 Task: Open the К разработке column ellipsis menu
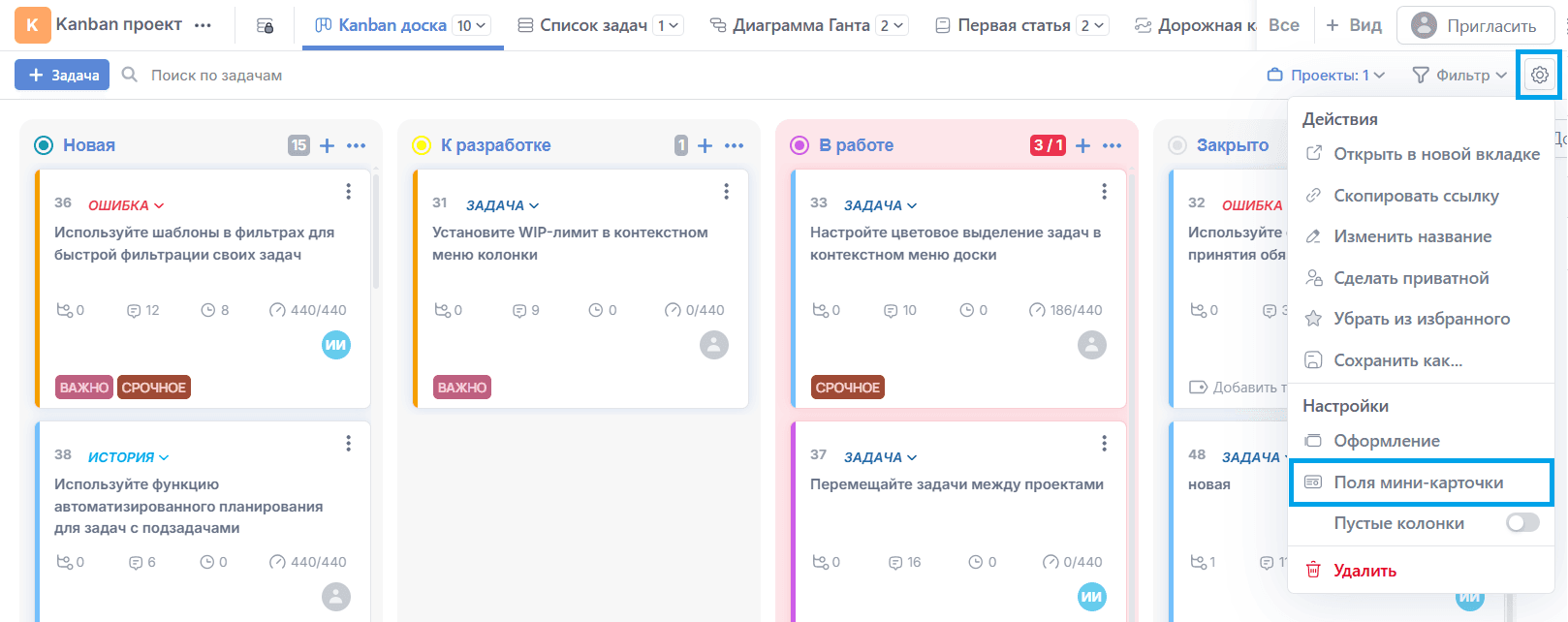735,145
